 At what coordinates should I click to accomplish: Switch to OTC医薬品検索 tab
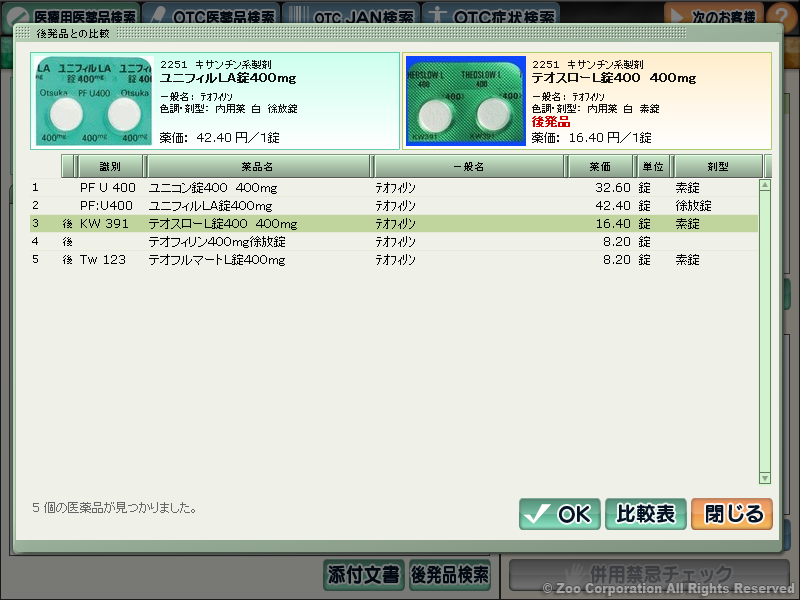[211, 15]
